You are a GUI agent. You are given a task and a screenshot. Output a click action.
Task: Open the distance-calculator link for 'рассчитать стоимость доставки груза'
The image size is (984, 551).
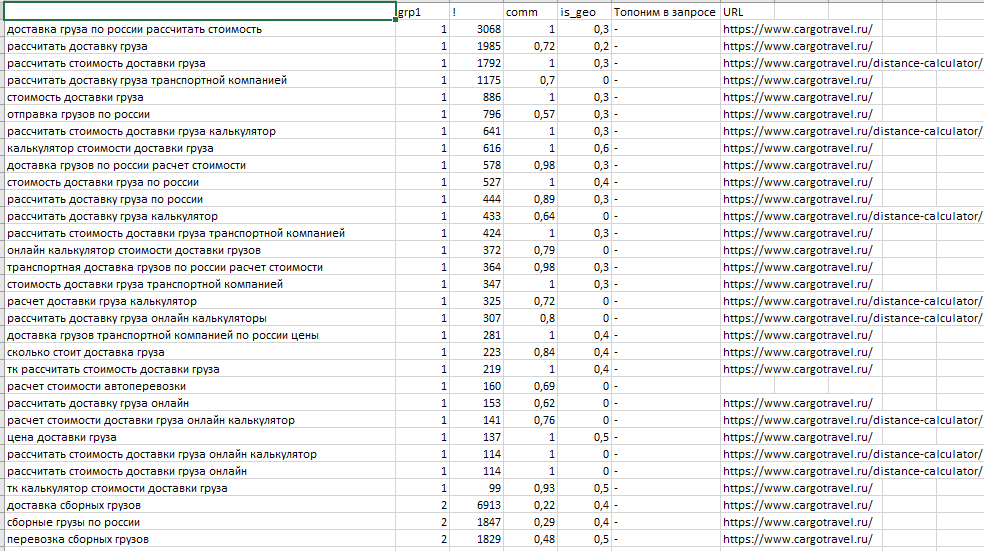pos(851,63)
